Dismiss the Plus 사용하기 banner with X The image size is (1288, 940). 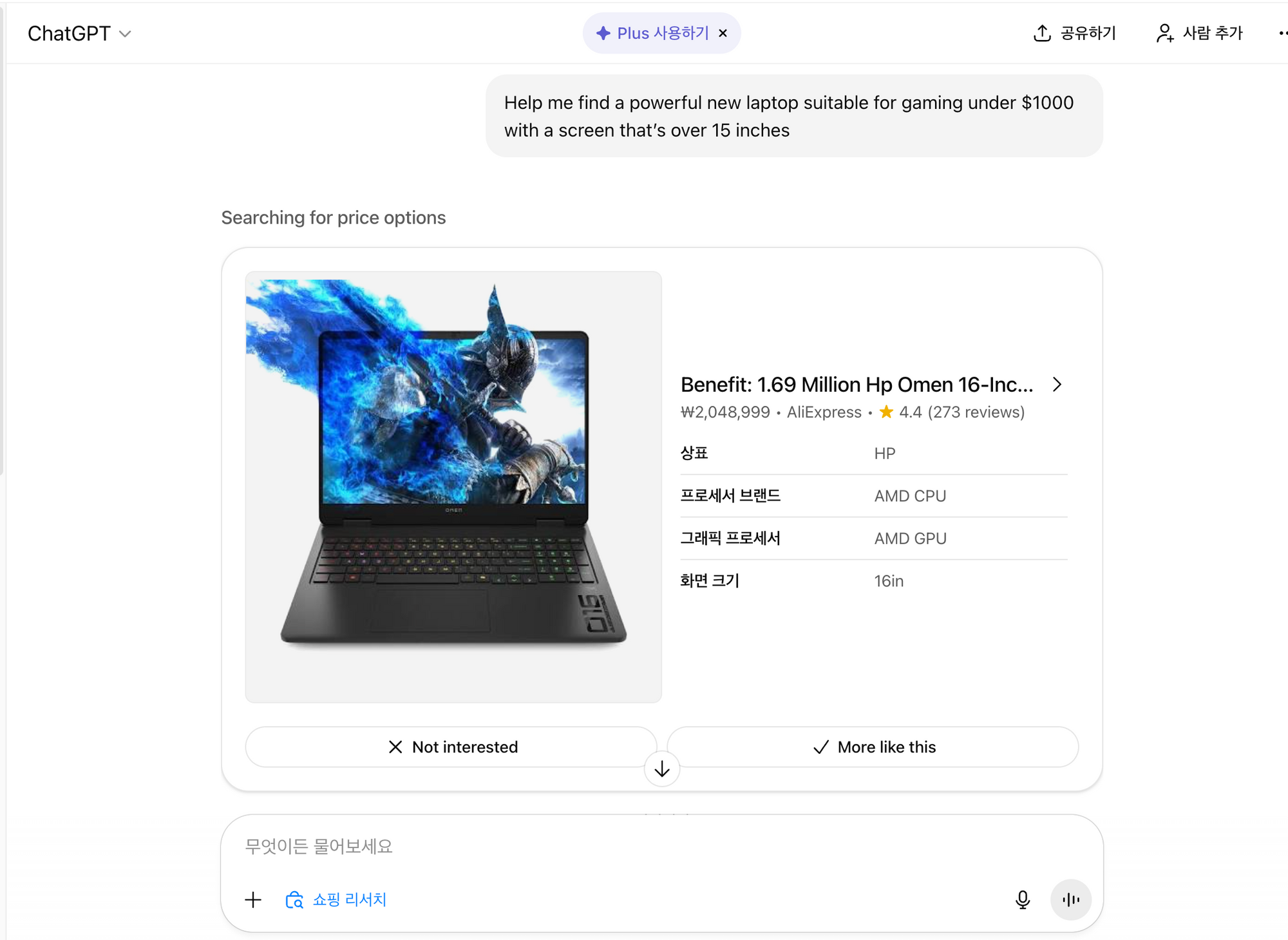tap(723, 34)
